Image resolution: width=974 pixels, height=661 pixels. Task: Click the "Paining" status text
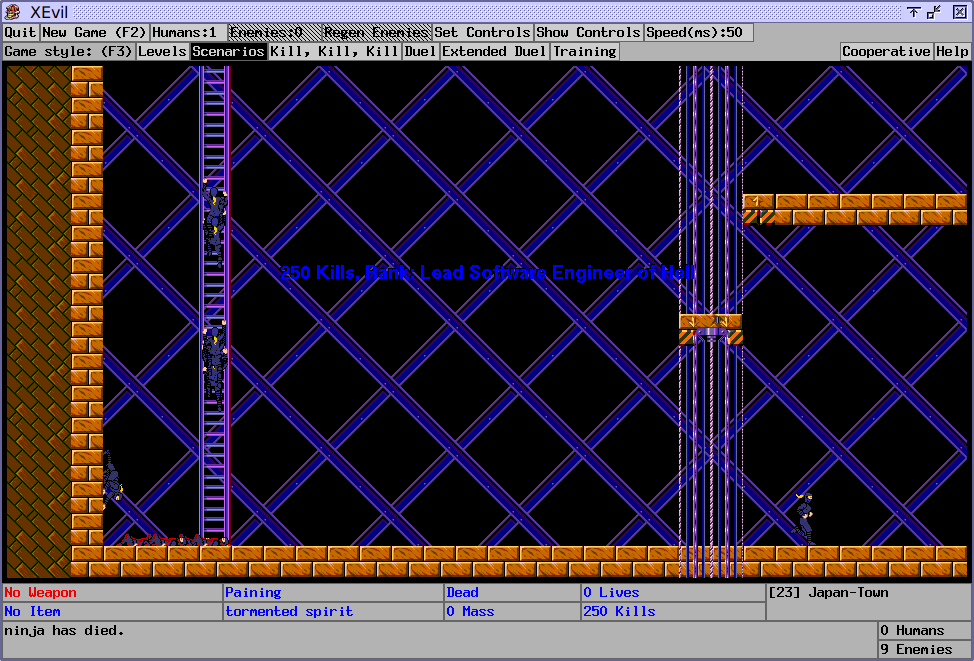point(253,593)
